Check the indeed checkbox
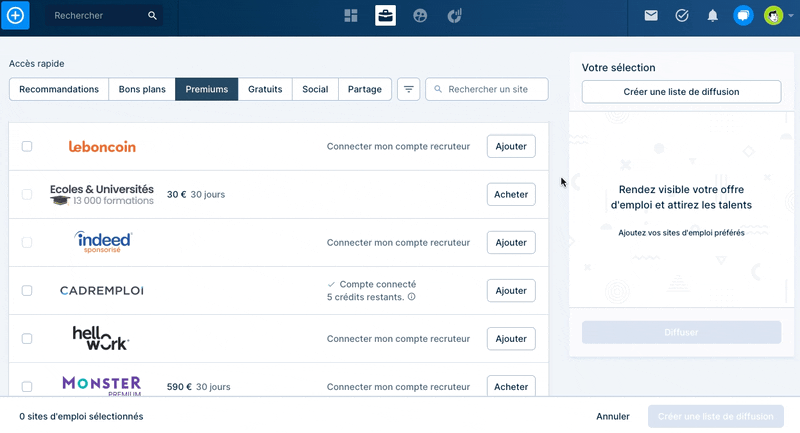Image resolution: width=800 pixels, height=433 pixels. [27, 242]
